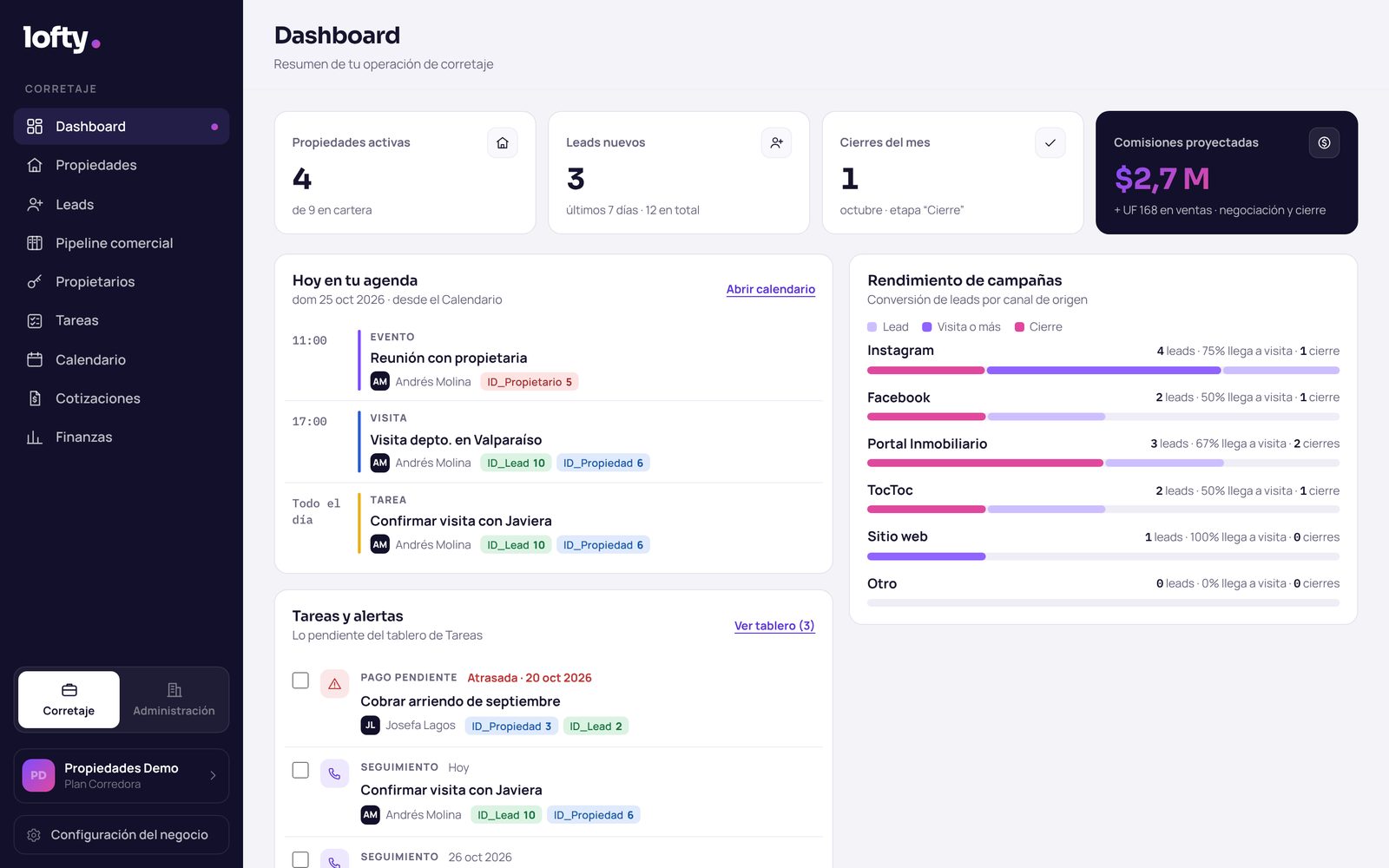1389x868 pixels.
Task: Open Finanzas from sidebar
Action: (x=122, y=437)
